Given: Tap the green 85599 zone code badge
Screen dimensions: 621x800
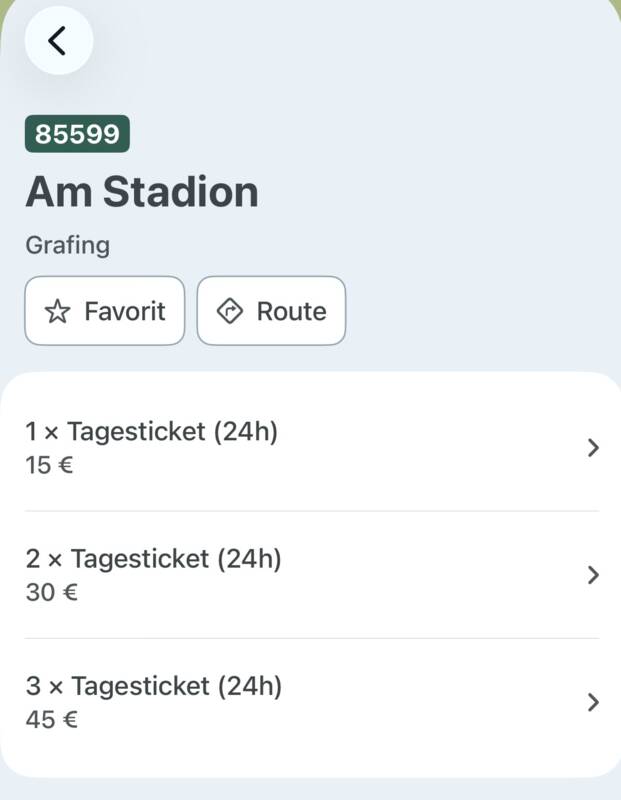Looking at the screenshot, I should pyautogui.click(x=77, y=134).
